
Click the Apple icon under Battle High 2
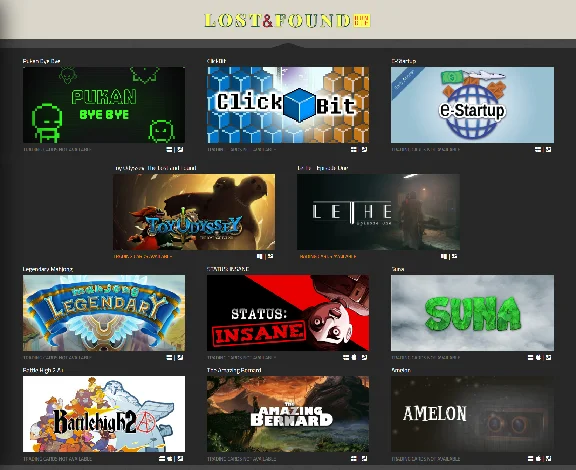170,459
